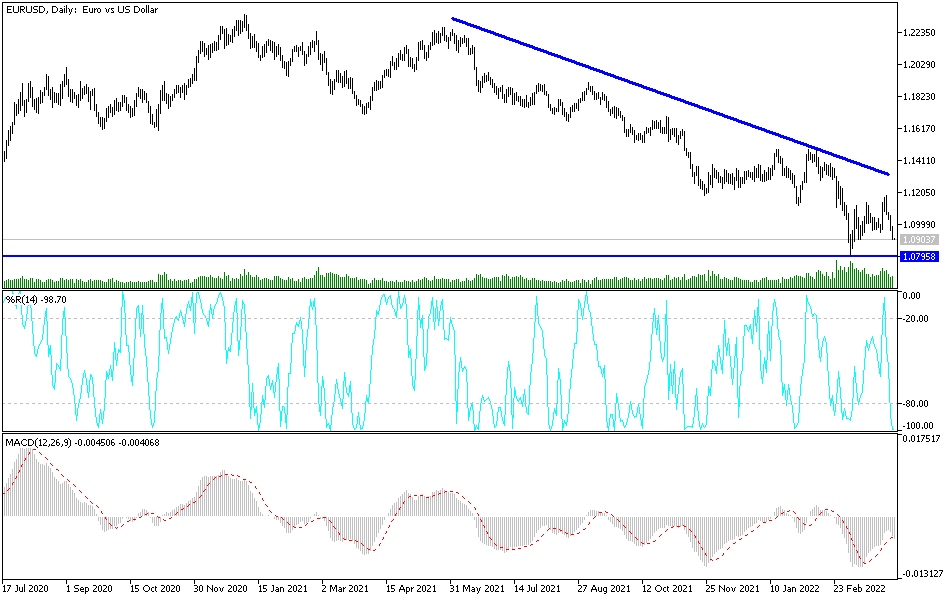Click the 17 Jul 2020 date label

point(25,588)
